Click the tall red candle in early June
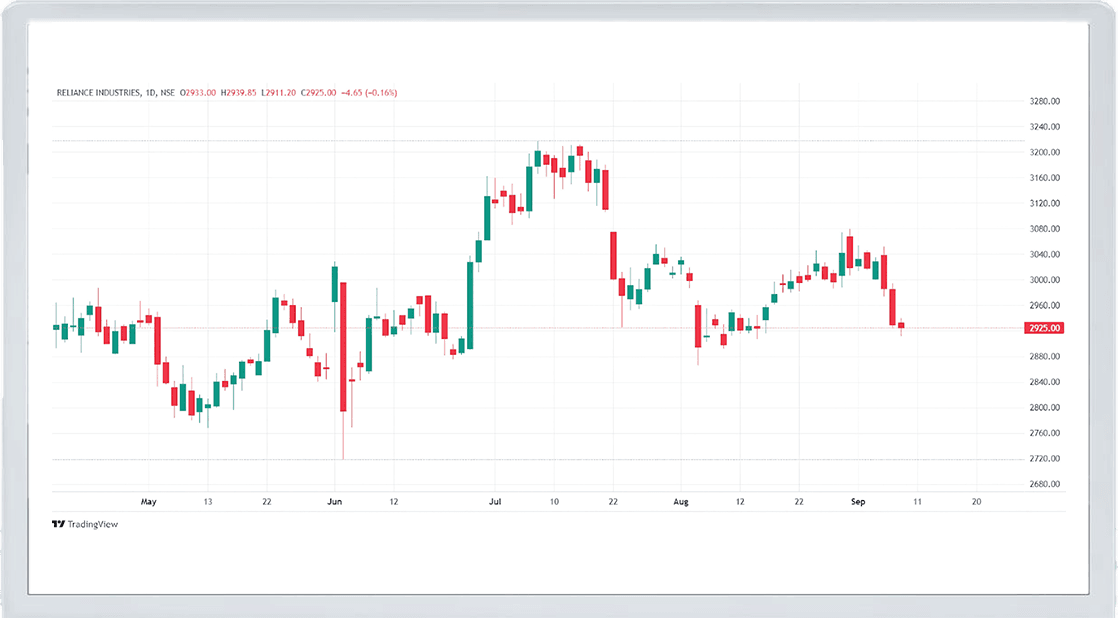 click(343, 347)
